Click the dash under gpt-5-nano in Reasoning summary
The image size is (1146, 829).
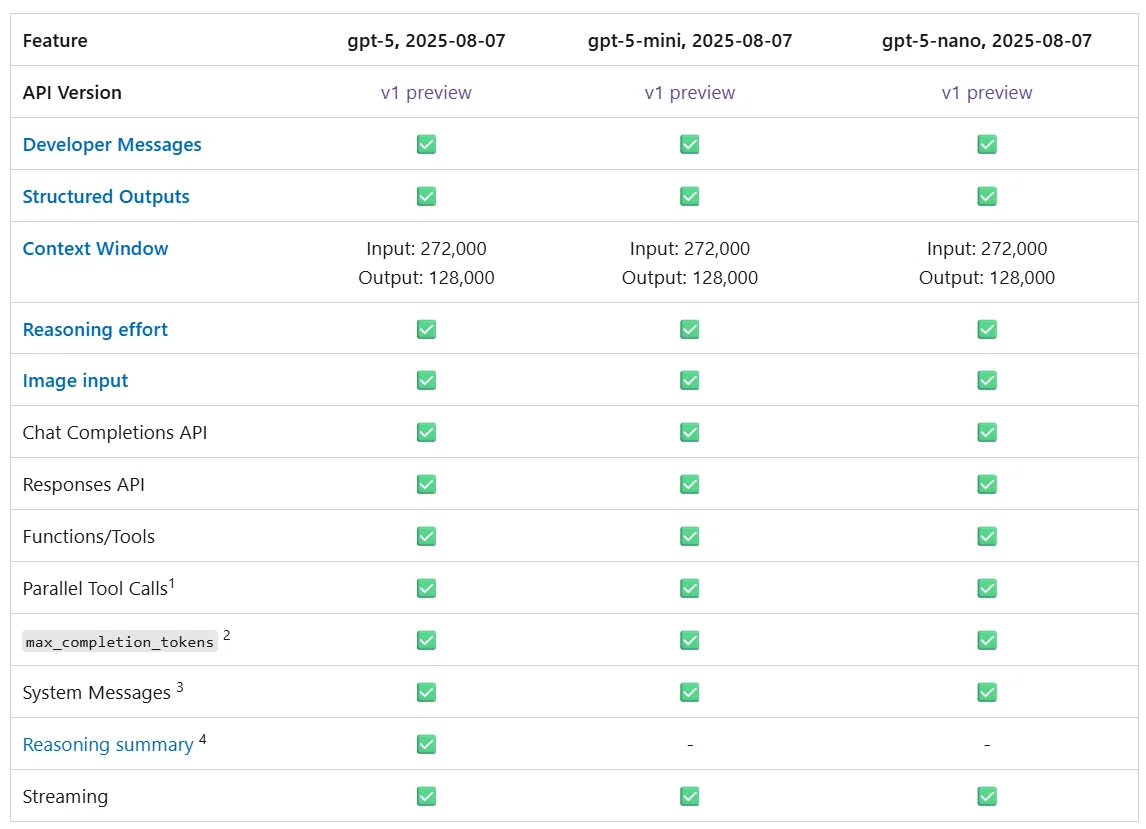[987, 745]
